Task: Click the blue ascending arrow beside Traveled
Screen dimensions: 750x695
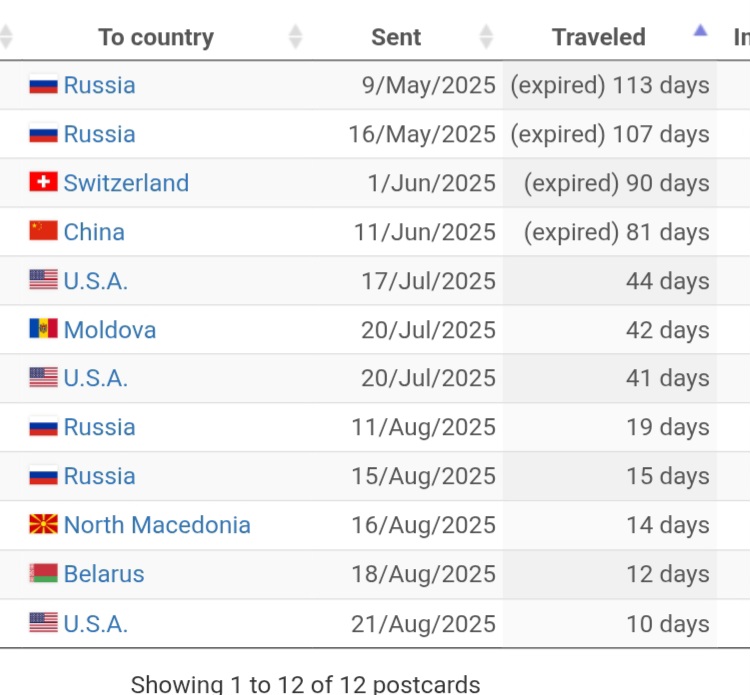Action: pyautogui.click(x=700, y=31)
